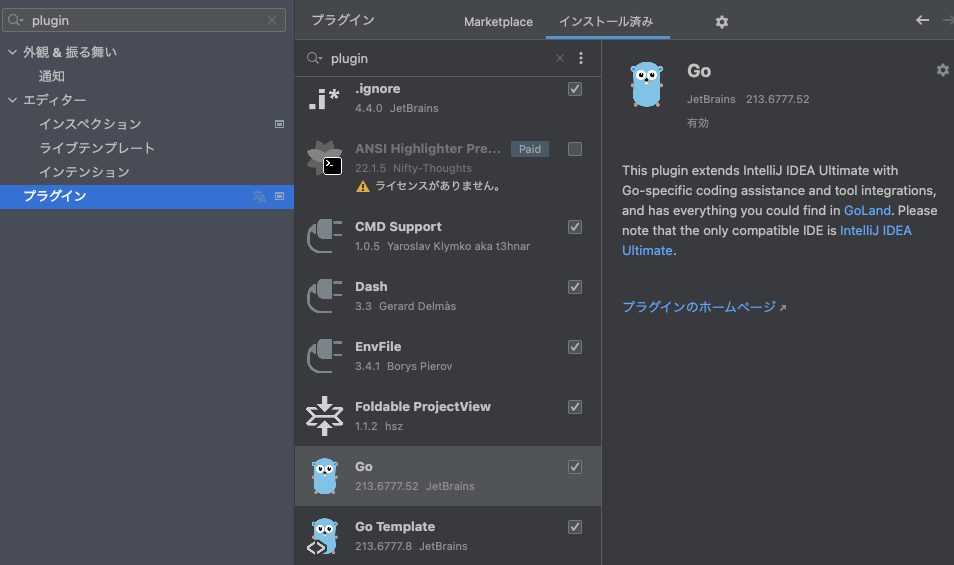The image size is (954, 565).
Task: Open plugin settings gear beside installed tab
Action: pos(722,22)
